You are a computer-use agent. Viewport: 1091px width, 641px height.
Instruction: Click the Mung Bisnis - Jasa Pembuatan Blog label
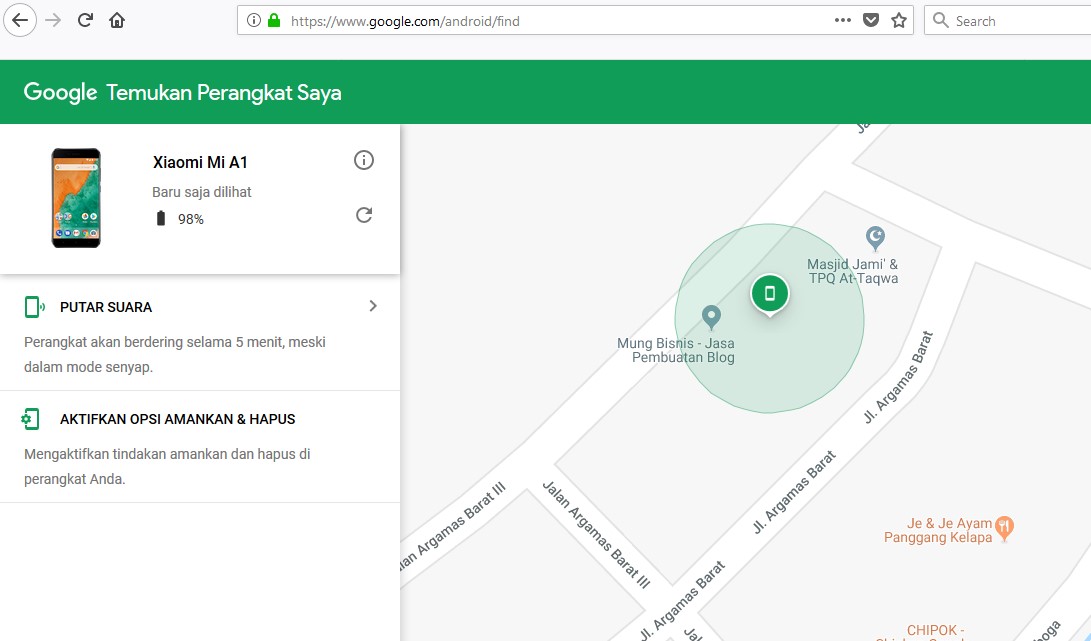click(x=676, y=350)
